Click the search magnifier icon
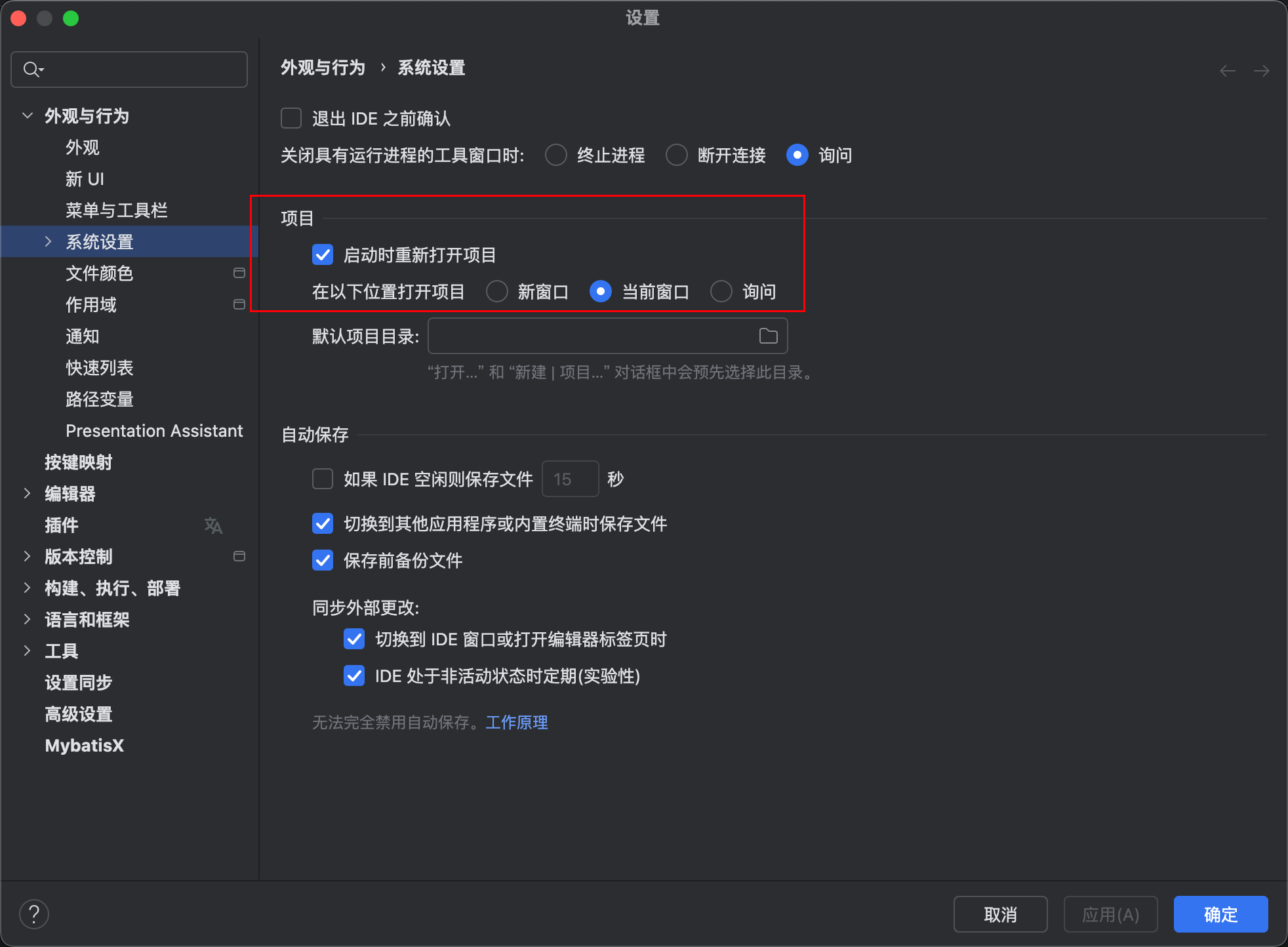This screenshot has height=947, width=1288. [x=33, y=69]
